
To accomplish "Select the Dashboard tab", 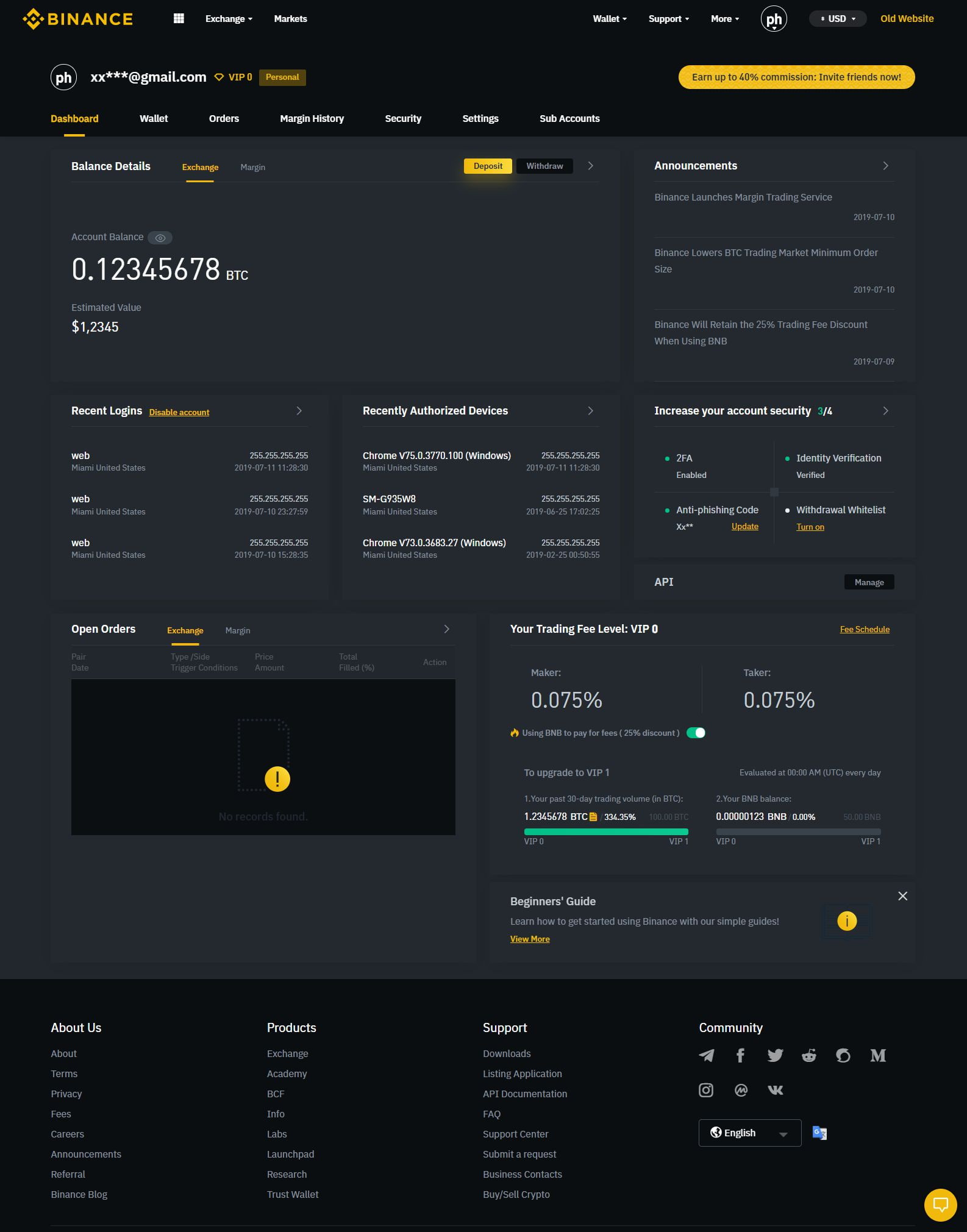I will [x=74, y=119].
